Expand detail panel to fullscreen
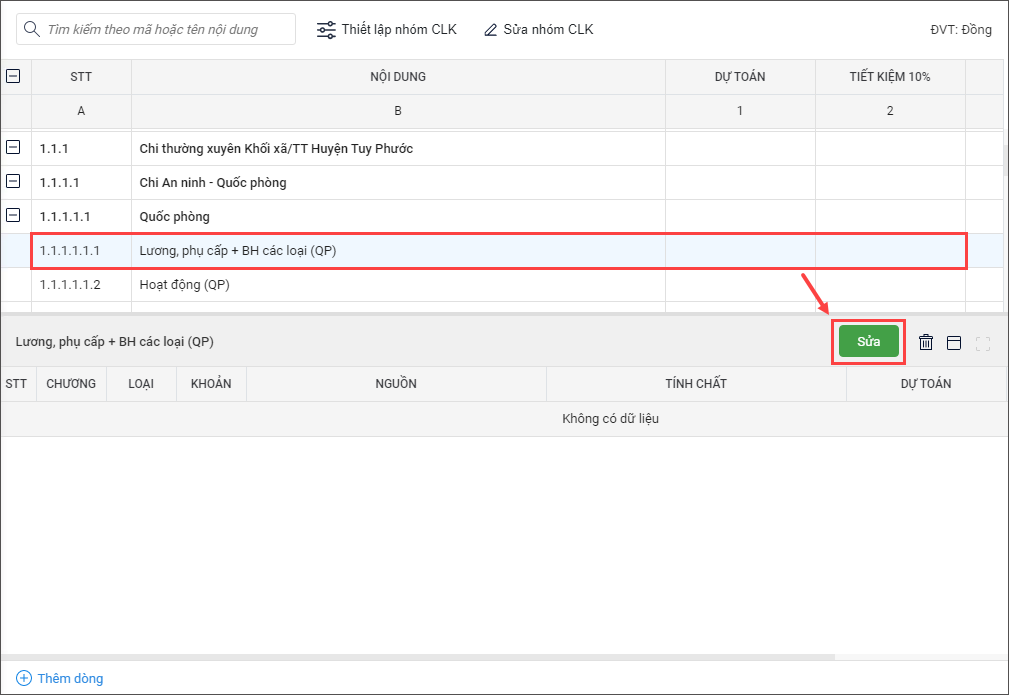Image resolution: width=1009 pixels, height=695 pixels. coord(982,343)
